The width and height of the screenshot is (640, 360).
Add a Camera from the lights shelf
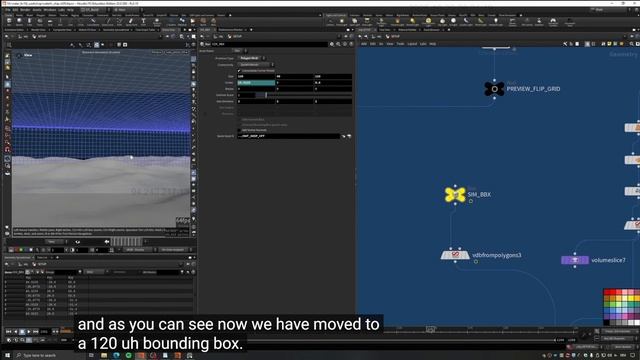pyautogui.click(x=330, y=22)
